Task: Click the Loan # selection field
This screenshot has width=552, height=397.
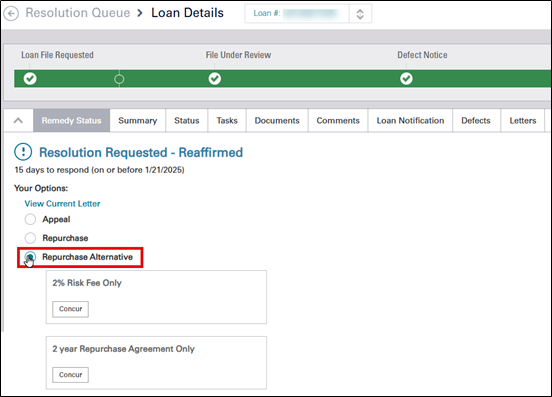Action: pos(297,14)
